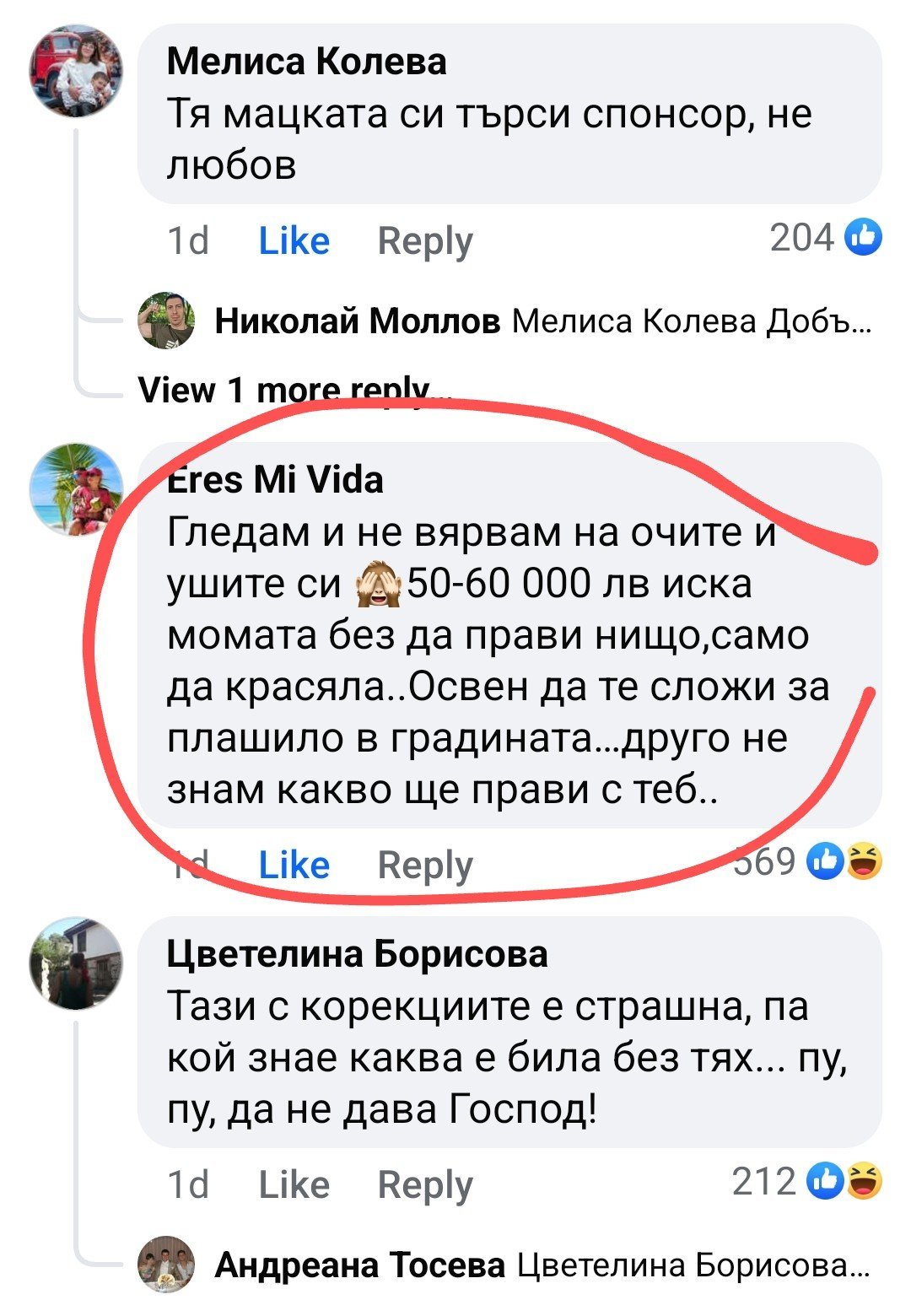The height and width of the screenshot is (1316, 911).
Task: Expand Николай Моллов's truncated reply
Action: [692, 321]
